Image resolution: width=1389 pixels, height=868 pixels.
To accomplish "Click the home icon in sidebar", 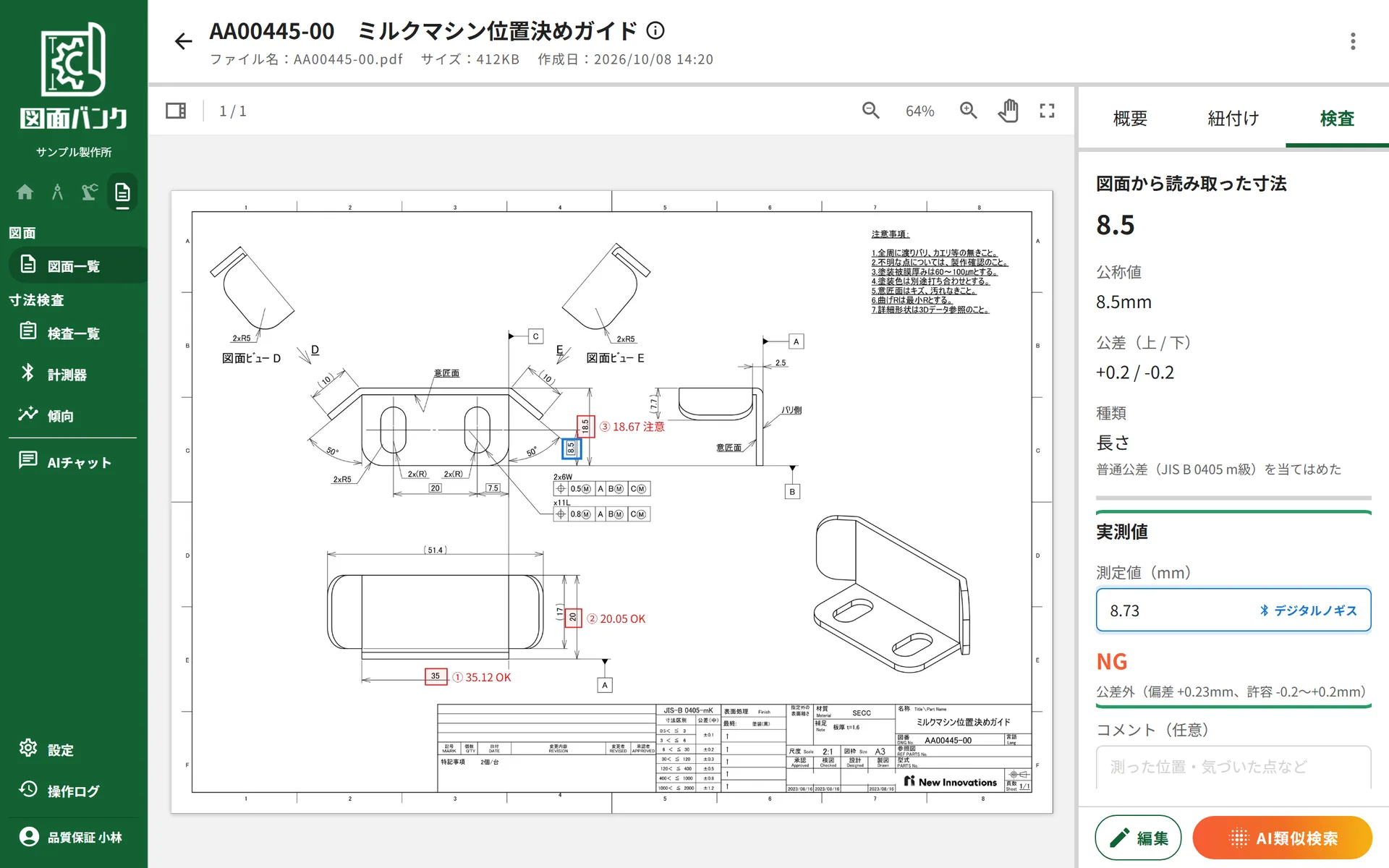I will point(25,192).
